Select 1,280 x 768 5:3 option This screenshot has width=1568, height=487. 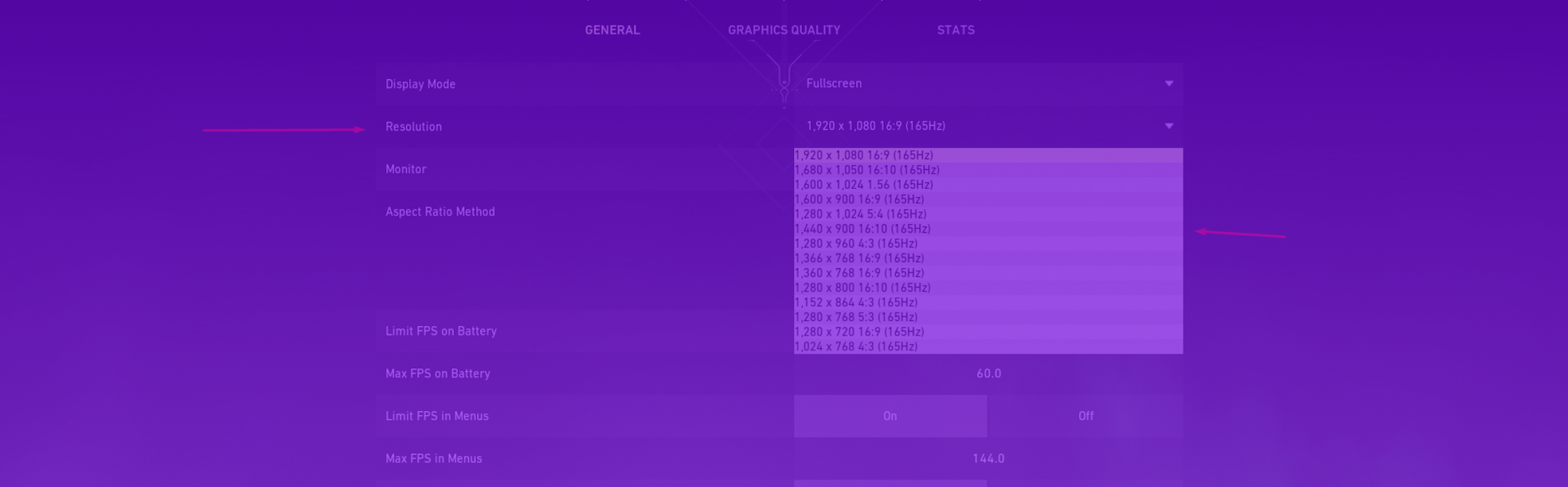988,317
